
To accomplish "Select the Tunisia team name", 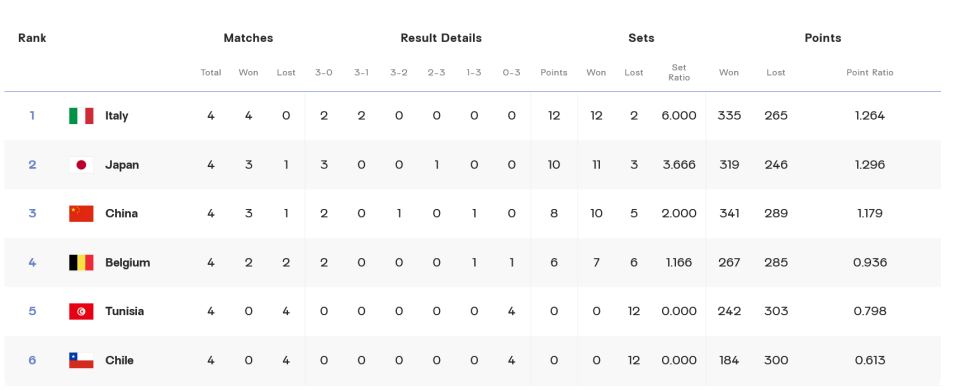I will (124, 311).
